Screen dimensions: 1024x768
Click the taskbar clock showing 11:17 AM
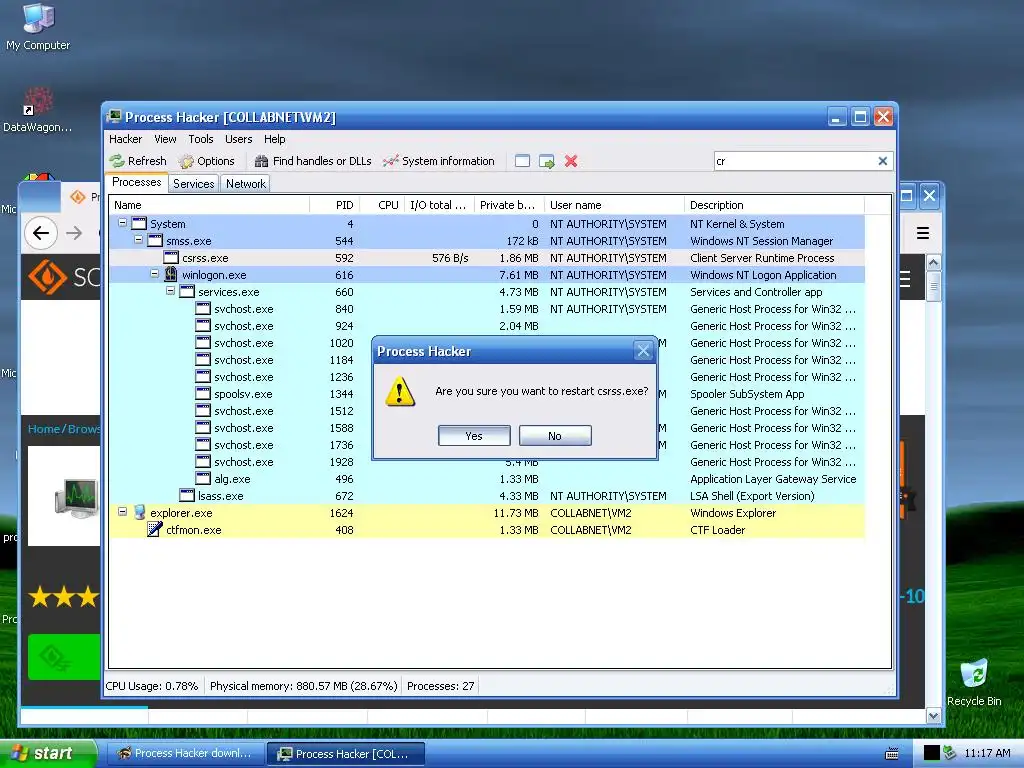point(987,753)
